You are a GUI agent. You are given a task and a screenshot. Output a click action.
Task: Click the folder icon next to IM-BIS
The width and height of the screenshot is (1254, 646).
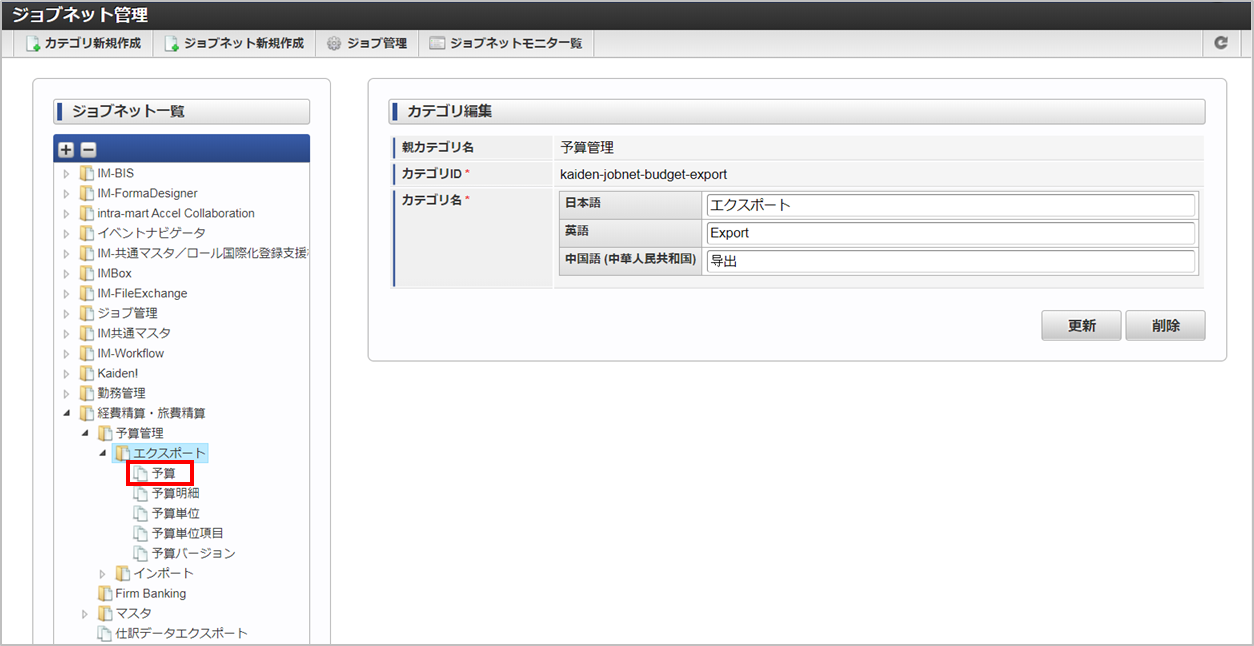[x=86, y=174]
